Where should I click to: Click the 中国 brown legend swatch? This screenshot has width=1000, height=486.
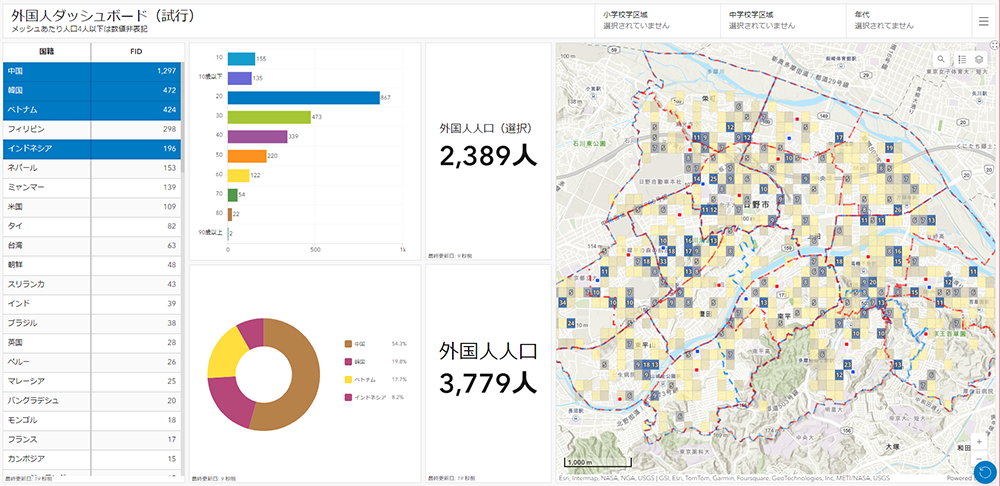tap(347, 343)
